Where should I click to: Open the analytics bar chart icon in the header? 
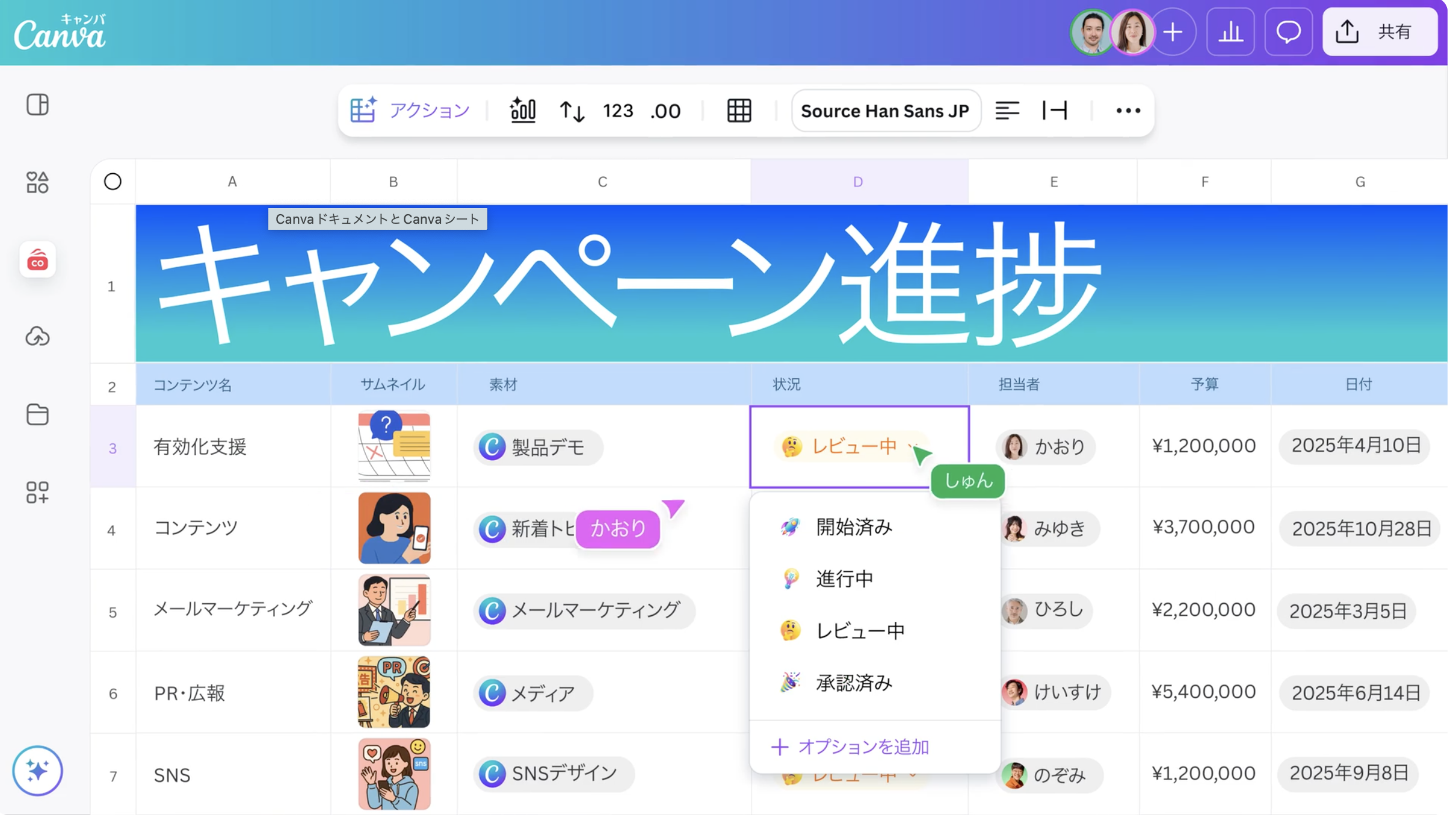(1230, 32)
